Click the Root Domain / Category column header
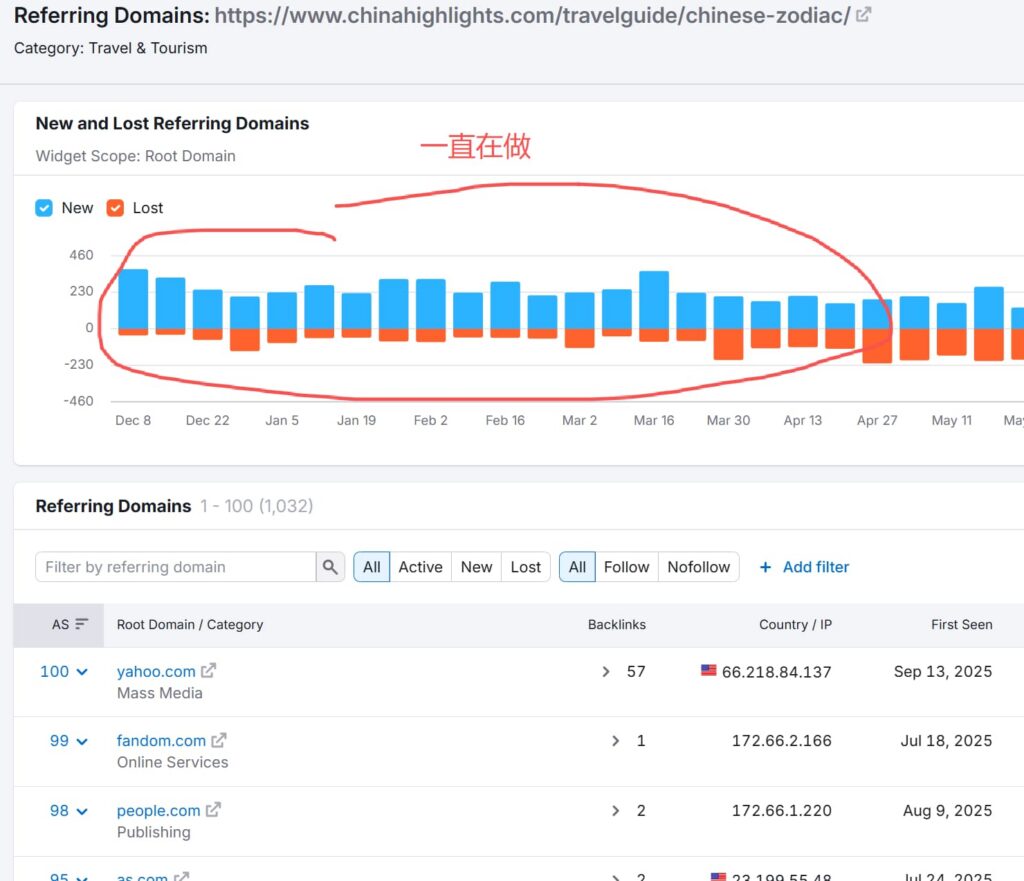 (x=190, y=624)
